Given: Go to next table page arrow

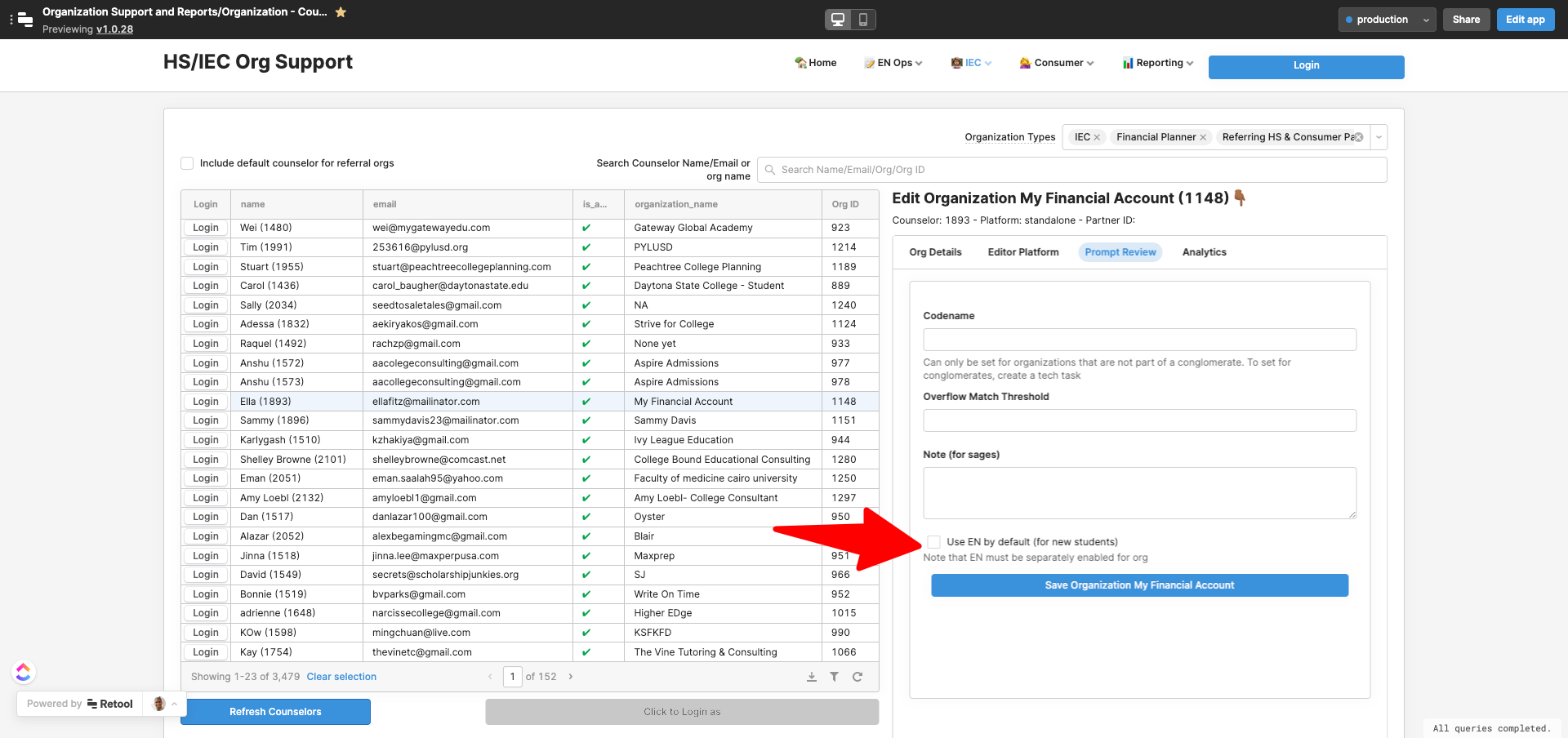Looking at the screenshot, I should pos(571,677).
